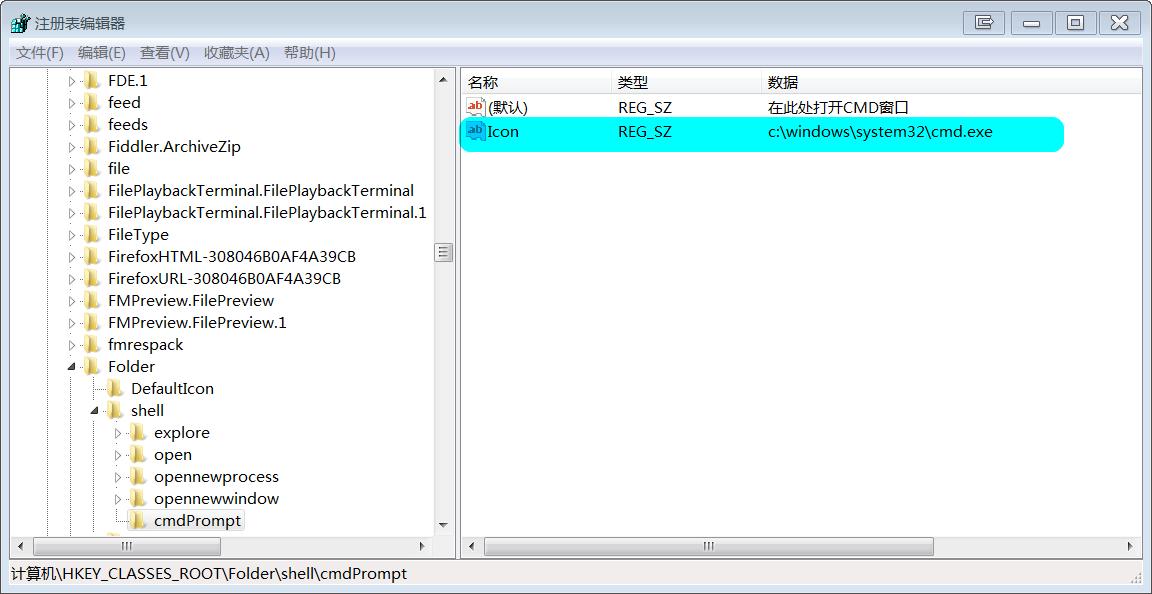Click the REG_SZ type of Icon row
Viewport: 1152px width, 594px height.
click(x=644, y=132)
